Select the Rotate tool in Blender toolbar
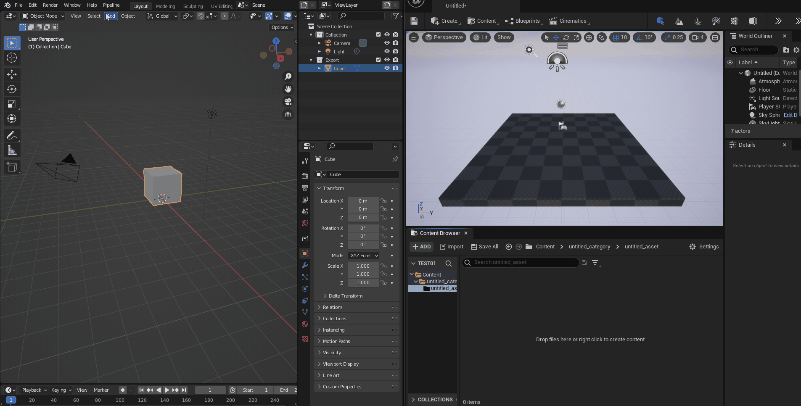The height and width of the screenshot is (406, 801). pyautogui.click(x=12, y=89)
